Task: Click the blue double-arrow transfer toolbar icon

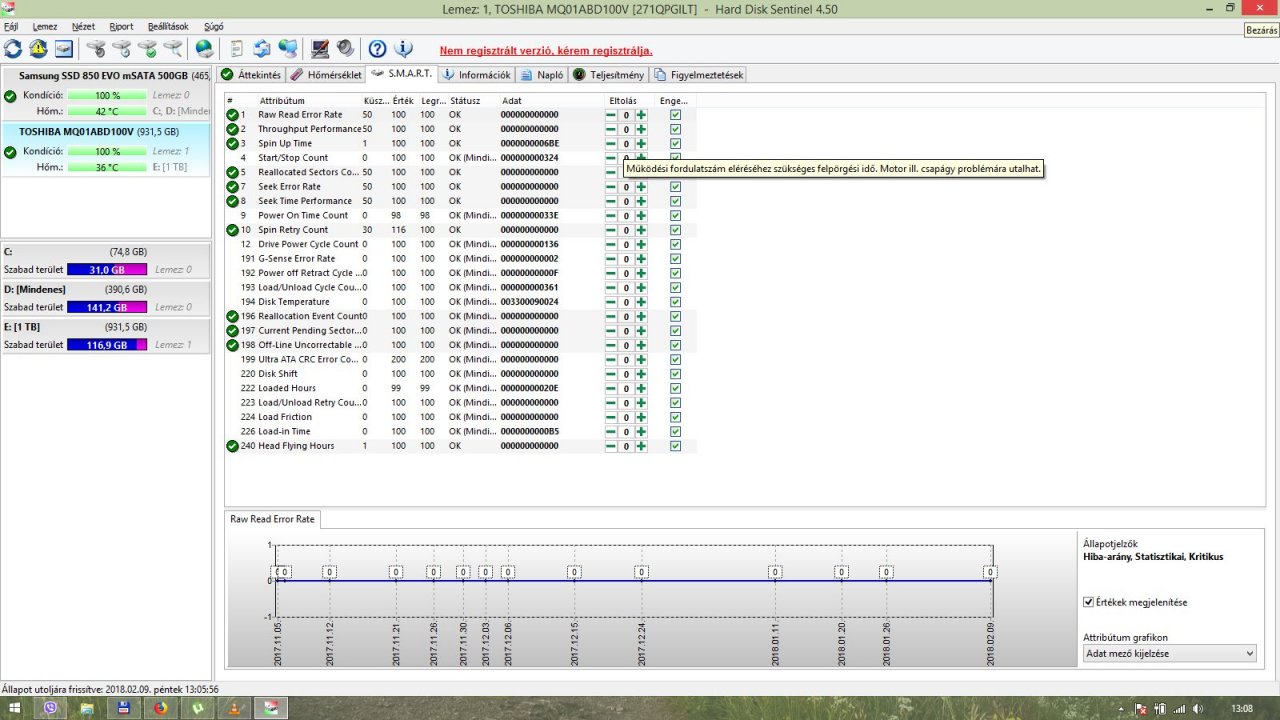Action: 262,48
